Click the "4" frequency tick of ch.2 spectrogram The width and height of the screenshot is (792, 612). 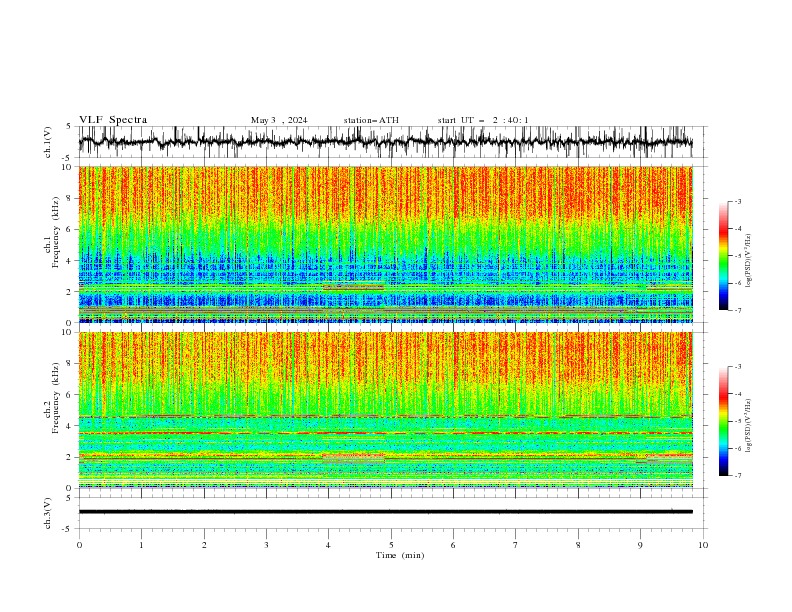70,426
